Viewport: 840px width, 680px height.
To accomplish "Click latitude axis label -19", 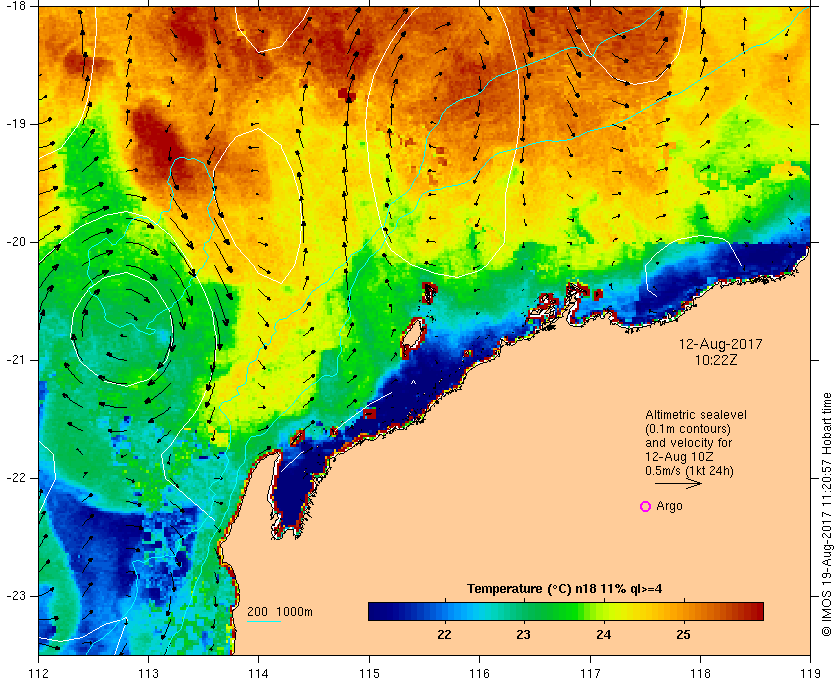I will tap(16, 124).
